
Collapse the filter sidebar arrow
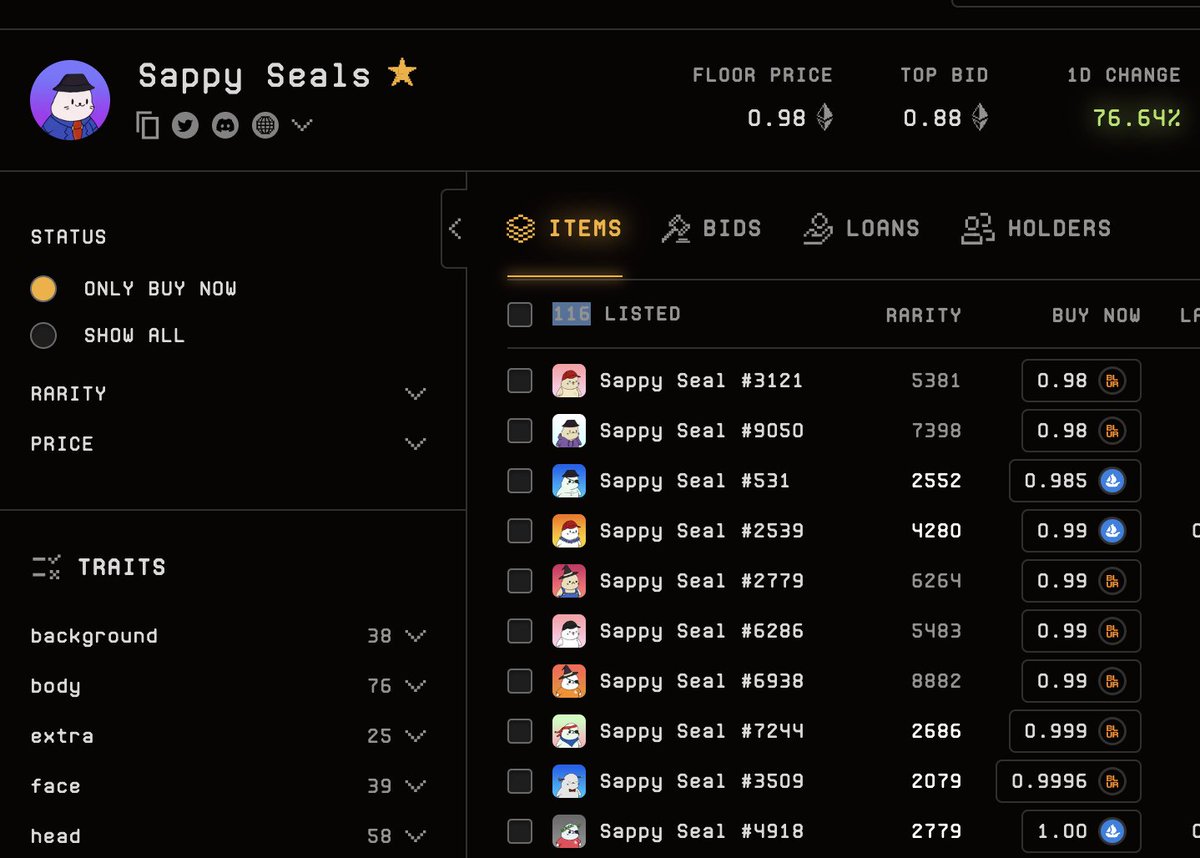[455, 229]
